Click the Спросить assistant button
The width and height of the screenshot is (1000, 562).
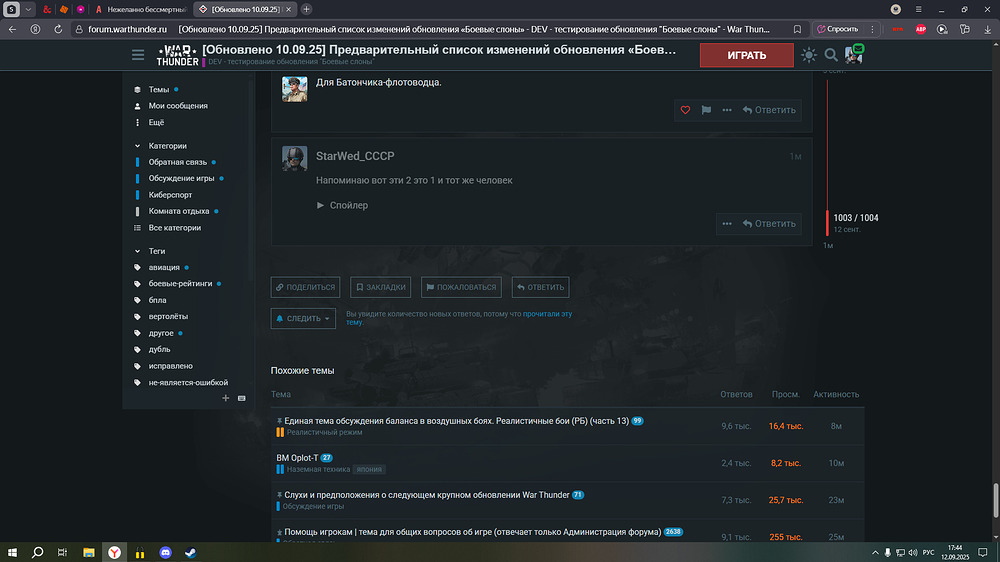(838, 29)
